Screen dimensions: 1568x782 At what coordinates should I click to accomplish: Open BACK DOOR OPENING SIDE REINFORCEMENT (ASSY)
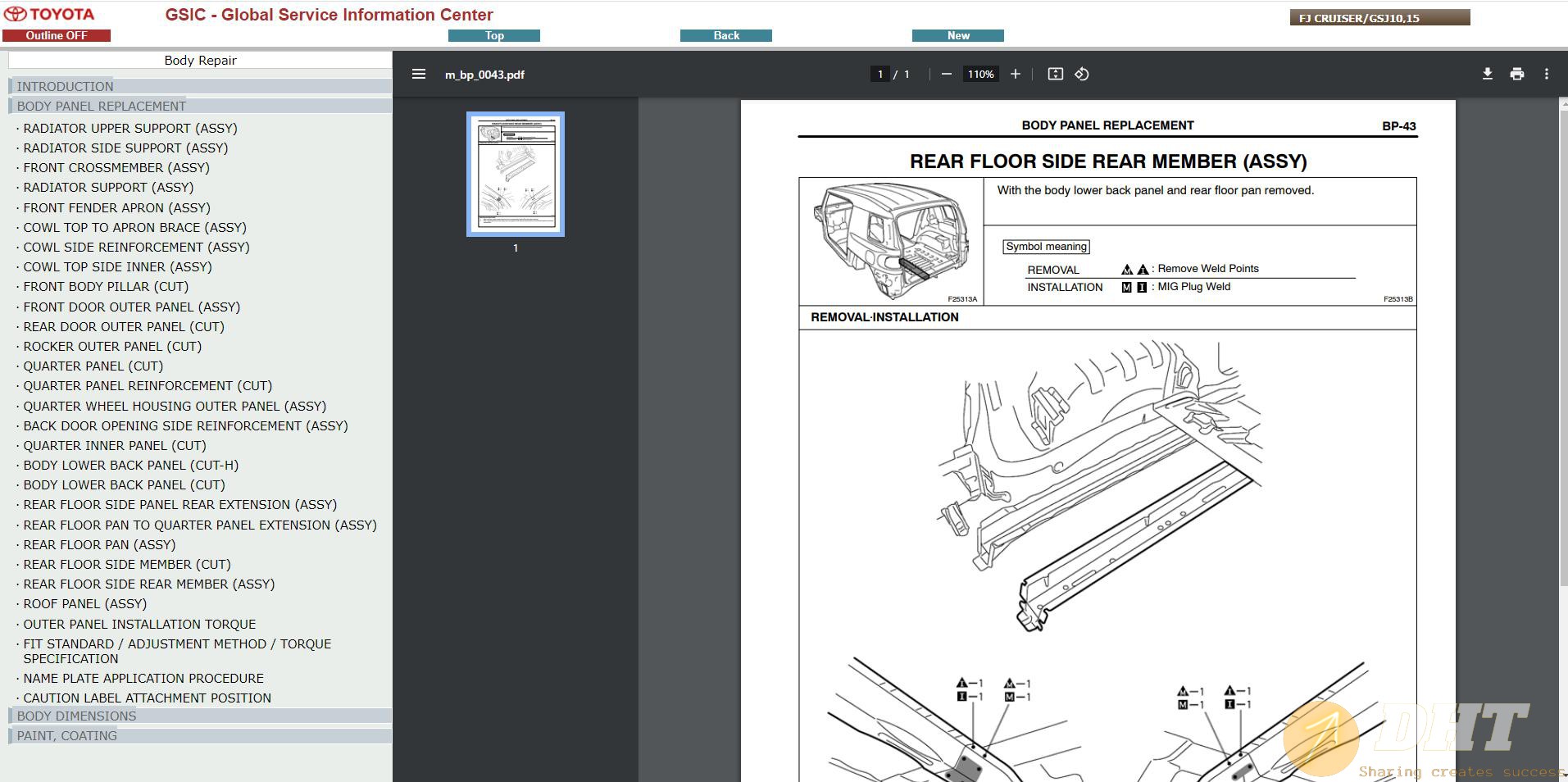click(x=185, y=425)
